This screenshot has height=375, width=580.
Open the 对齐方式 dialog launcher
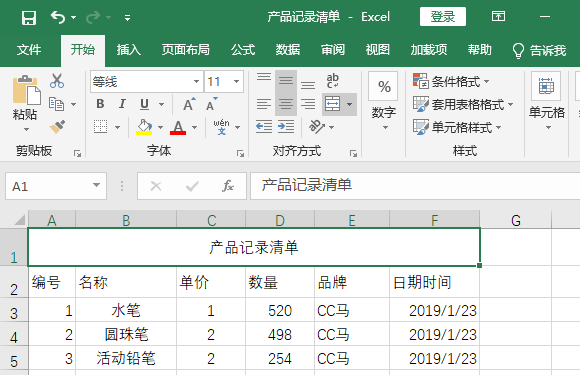point(354,153)
